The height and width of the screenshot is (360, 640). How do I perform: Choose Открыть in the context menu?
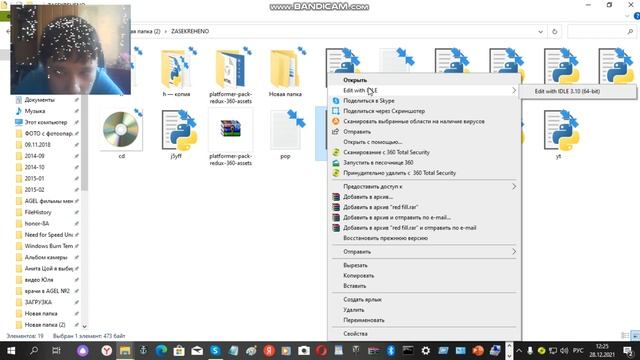[x=355, y=80]
